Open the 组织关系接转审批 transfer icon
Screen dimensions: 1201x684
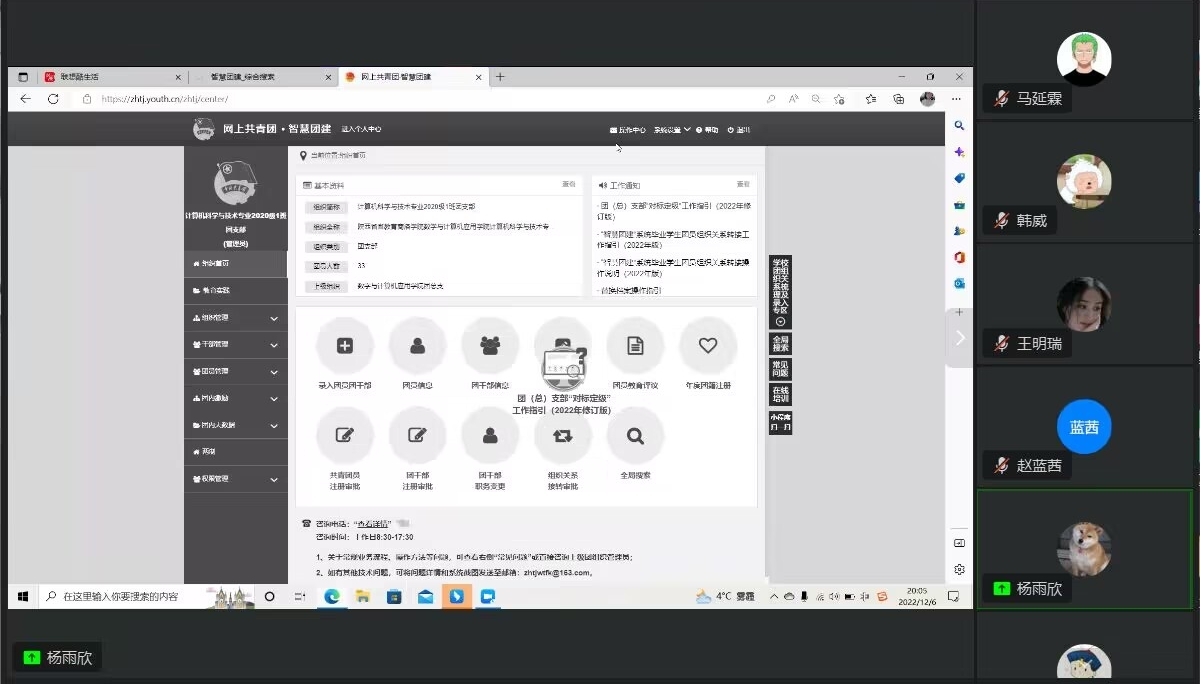click(x=562, y=436)
